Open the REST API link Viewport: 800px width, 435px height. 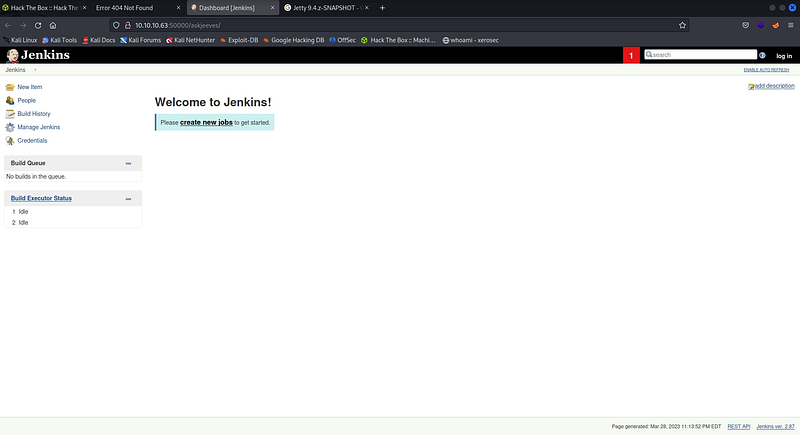739,426
